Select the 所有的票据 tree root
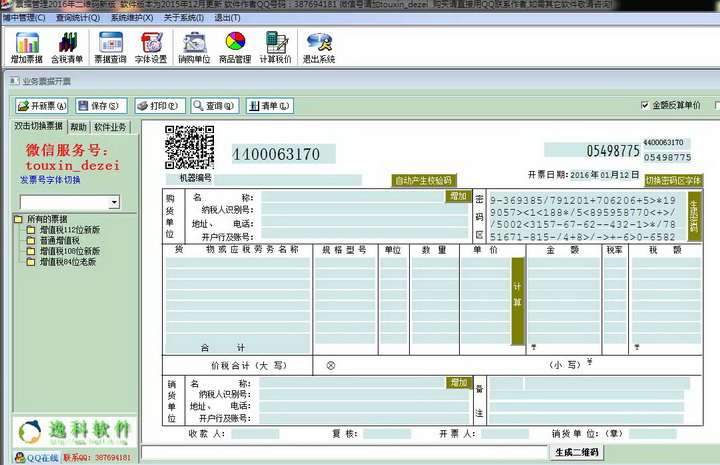 click(x=47, y=219)
